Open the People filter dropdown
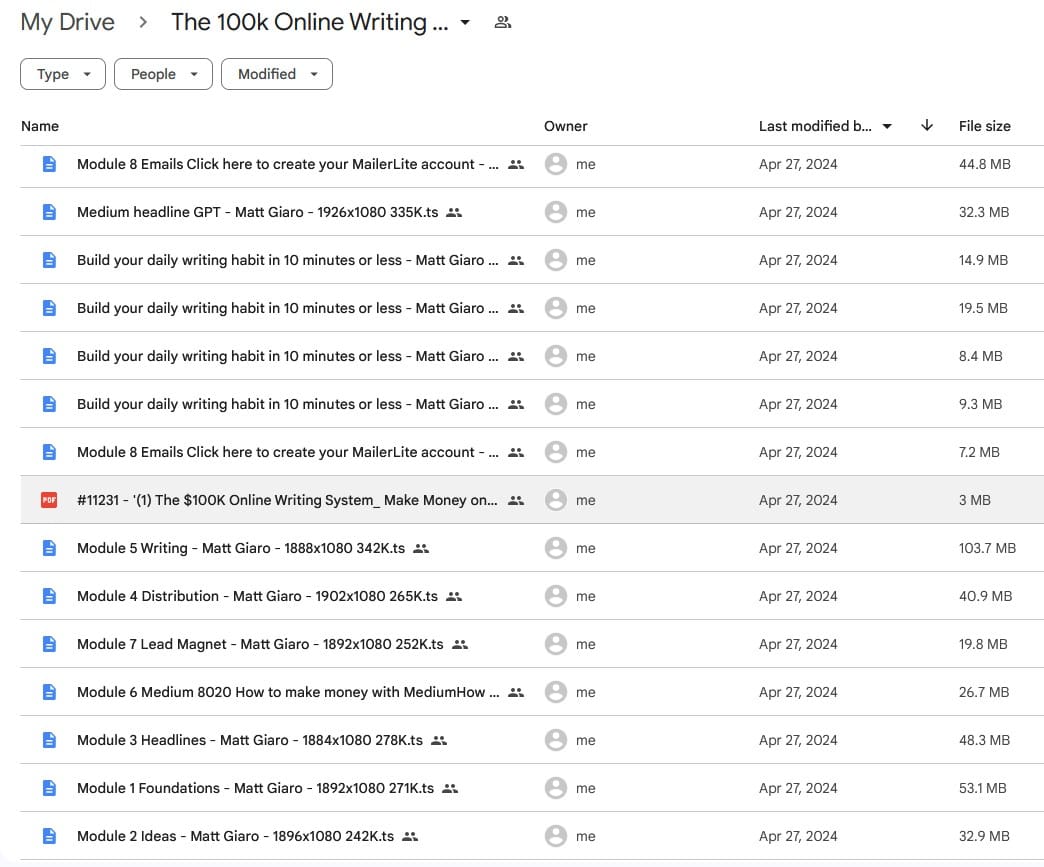Viewport: 1044px width, 867px height. [163, 74]
